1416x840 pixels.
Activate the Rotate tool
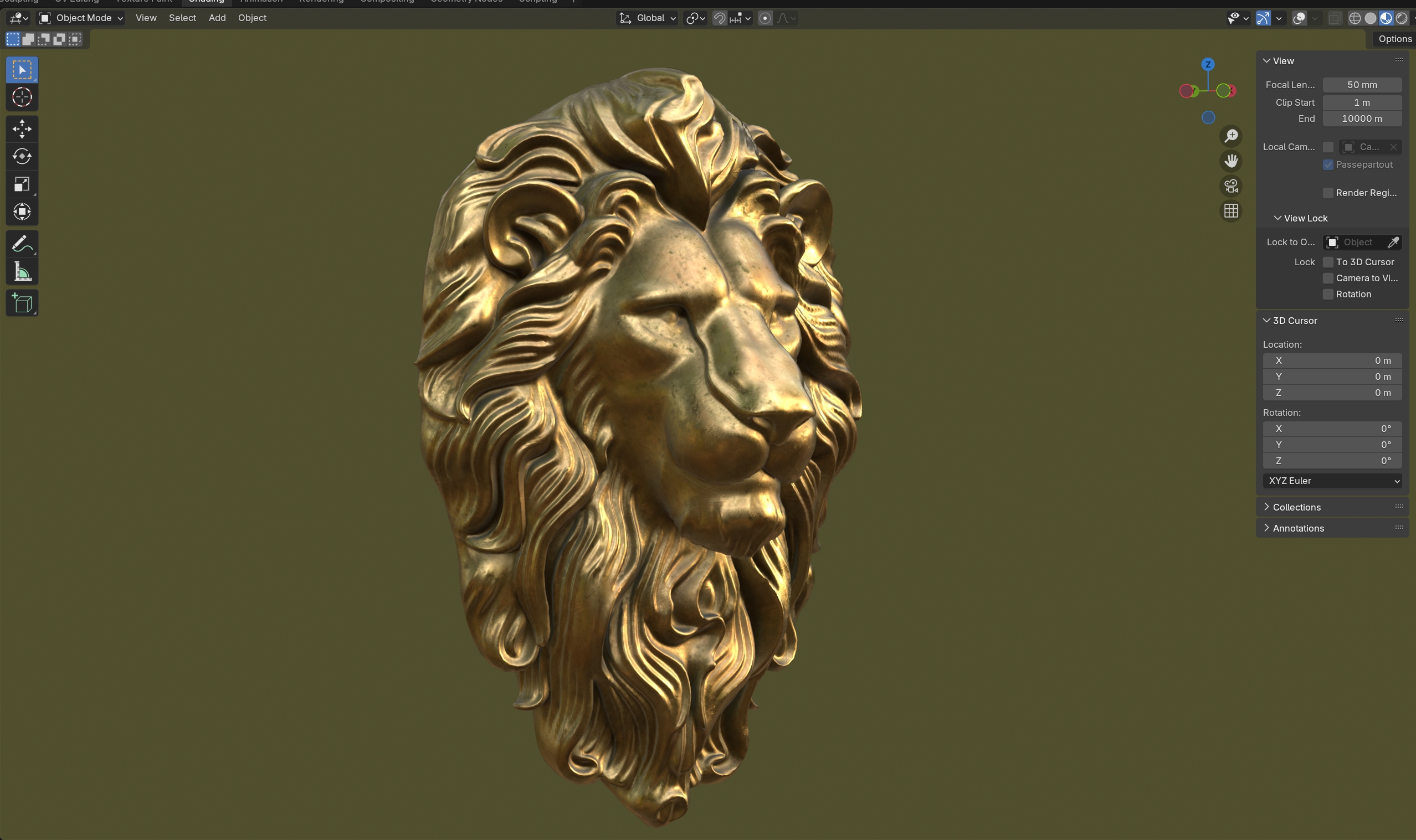pos(22,156)
